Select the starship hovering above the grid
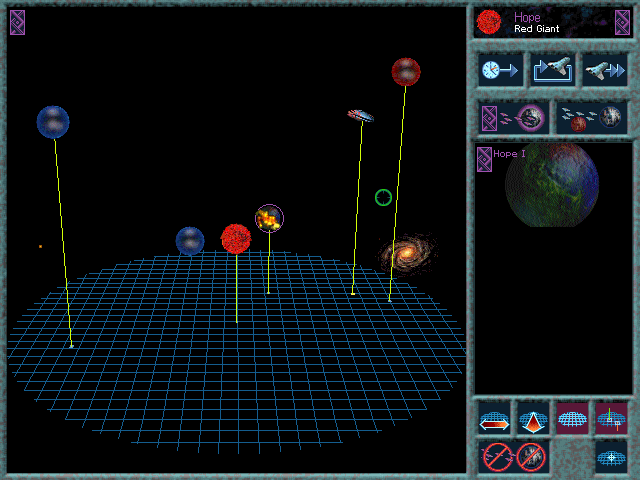The width and height of the screenshot is (640, 480). 360,116
